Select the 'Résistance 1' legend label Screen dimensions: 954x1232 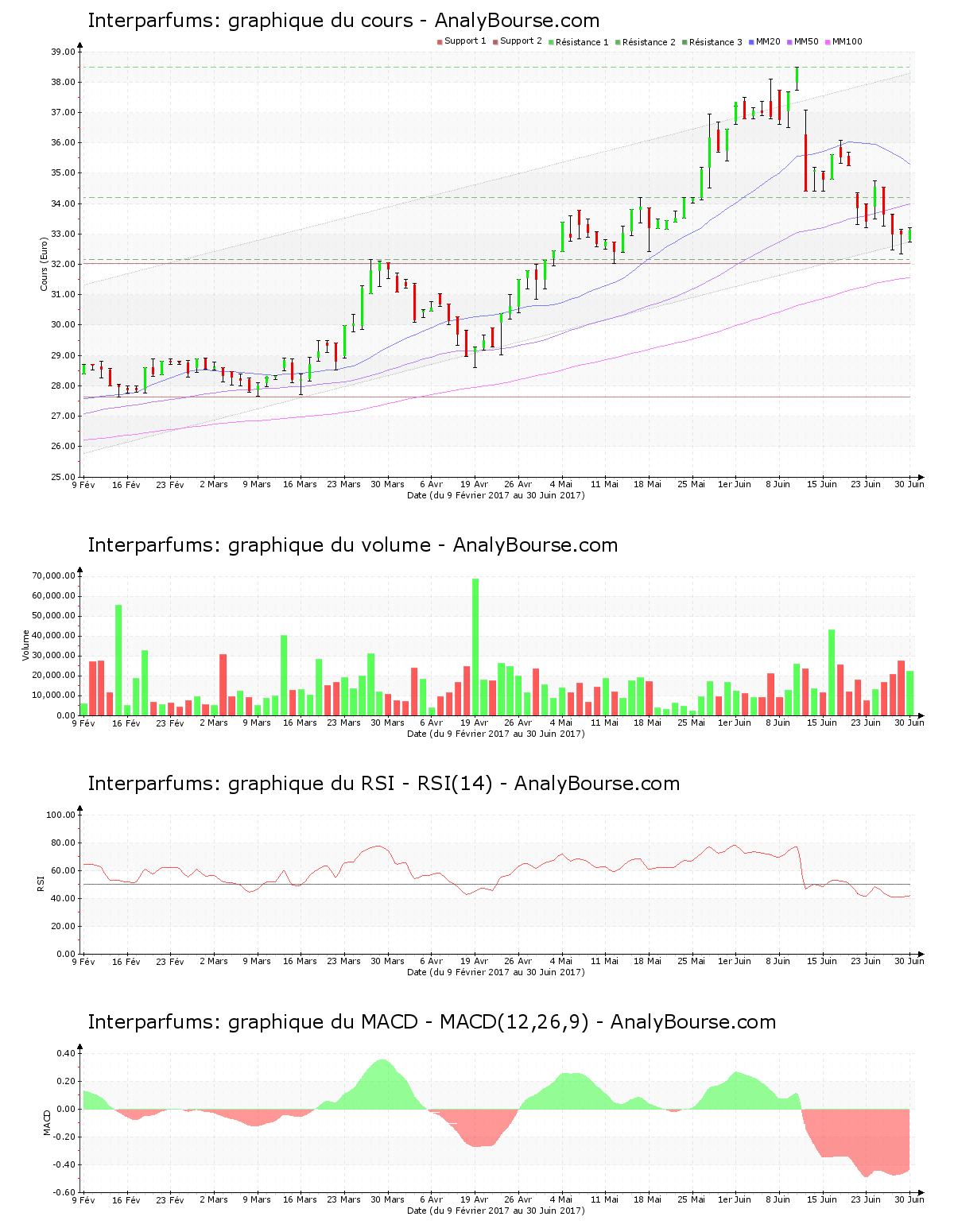582,42
